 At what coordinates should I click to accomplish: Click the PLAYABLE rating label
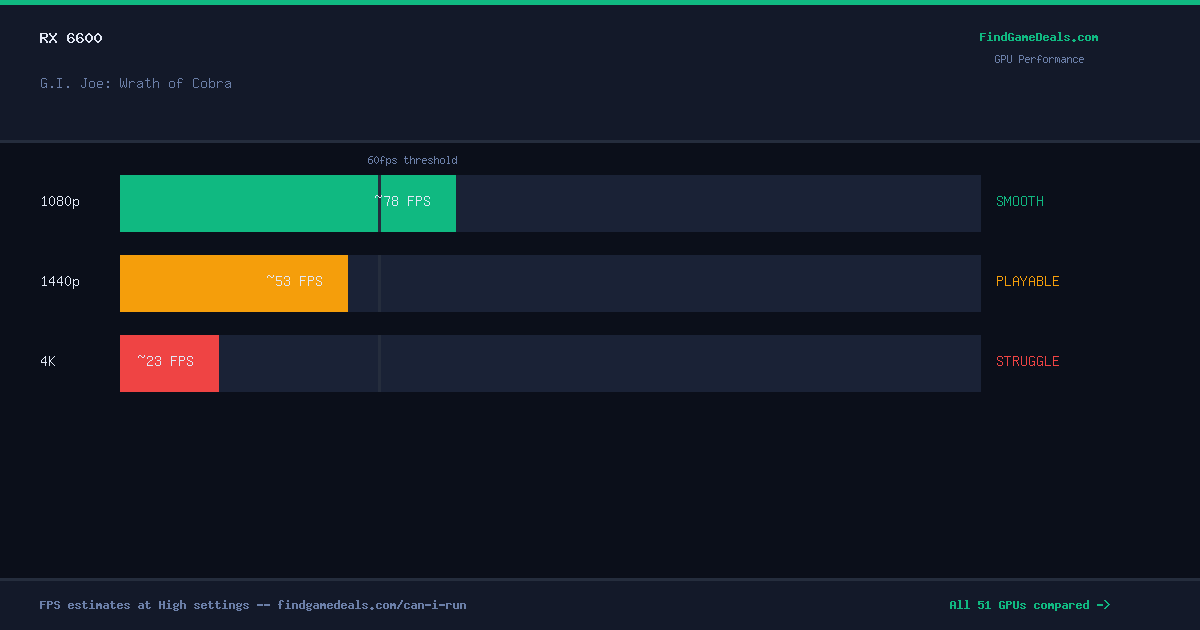[1028, 281]
